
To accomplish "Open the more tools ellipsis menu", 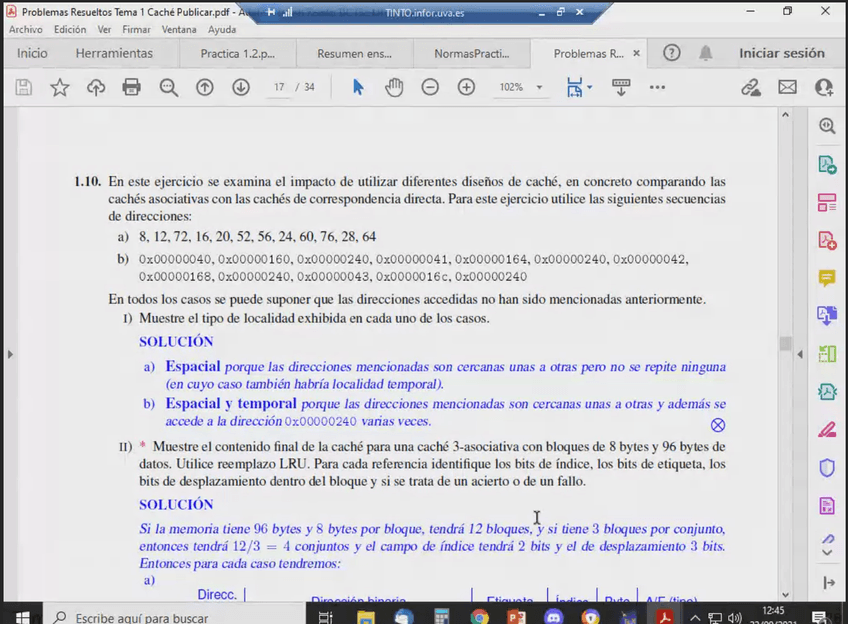I will 657,87.
